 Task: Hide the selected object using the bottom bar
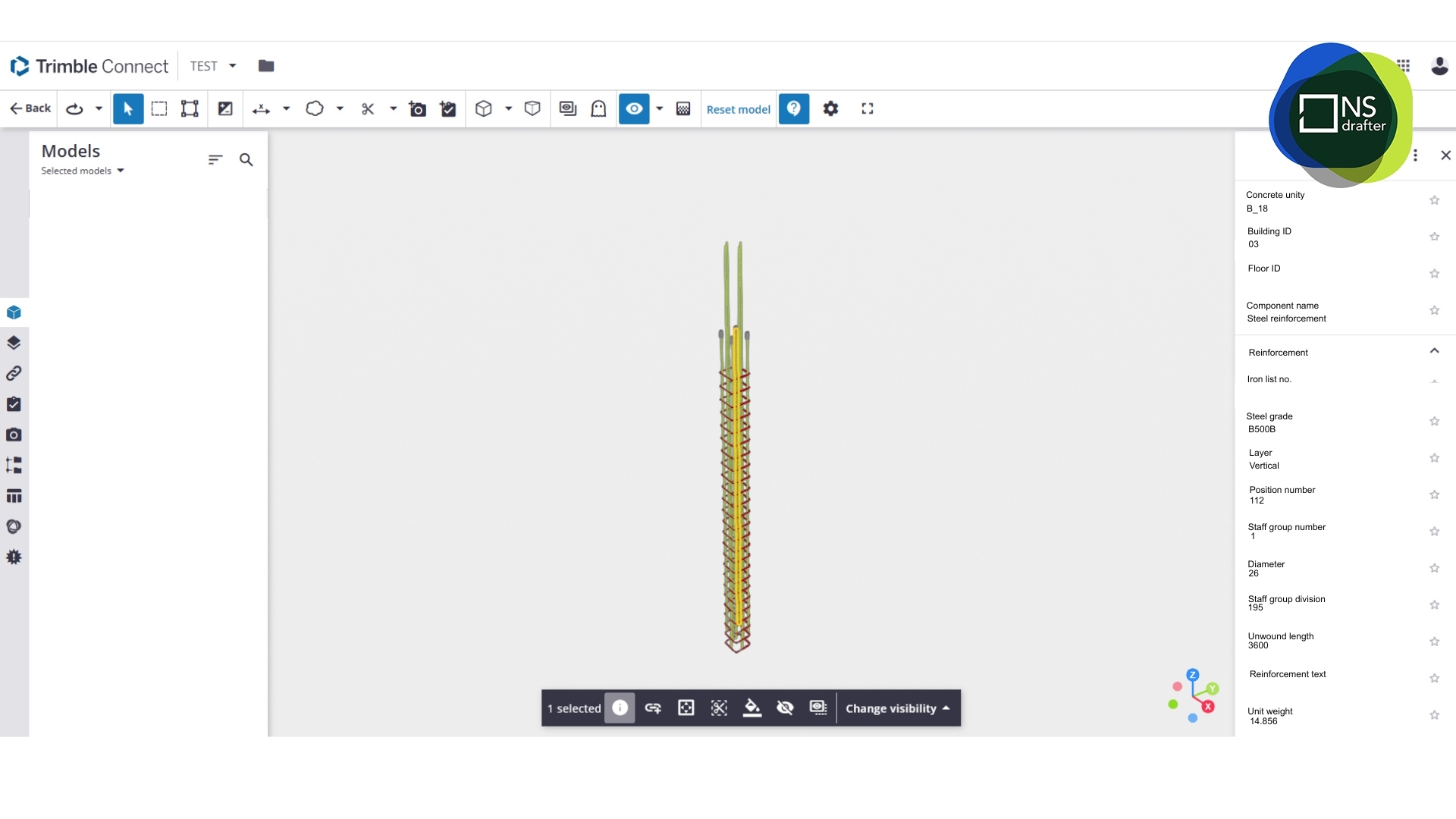pyautogui.click(x=786, y=708)
